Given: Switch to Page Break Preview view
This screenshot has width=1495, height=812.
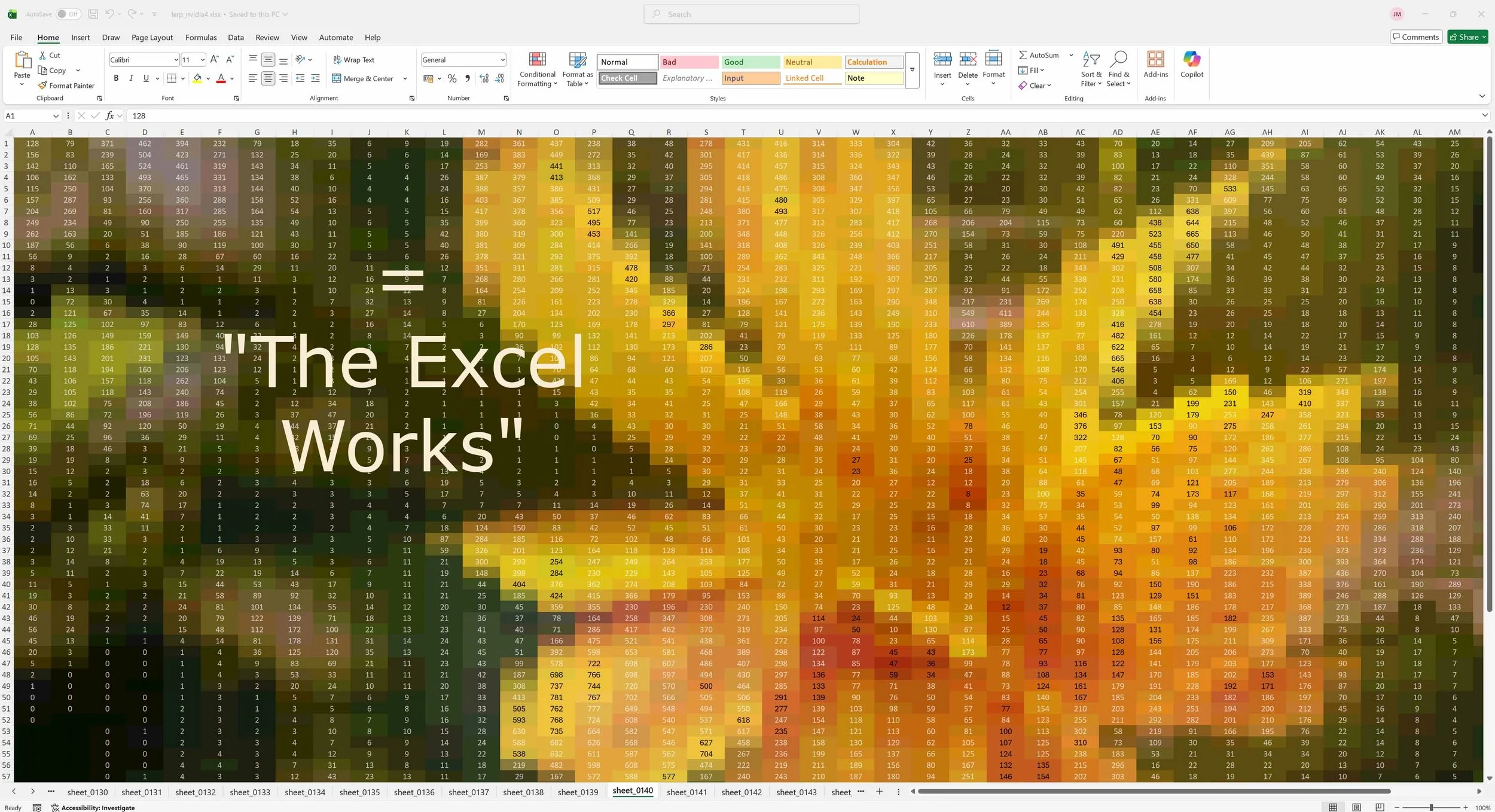Looking at the screenshot, I should (1380, 807).
